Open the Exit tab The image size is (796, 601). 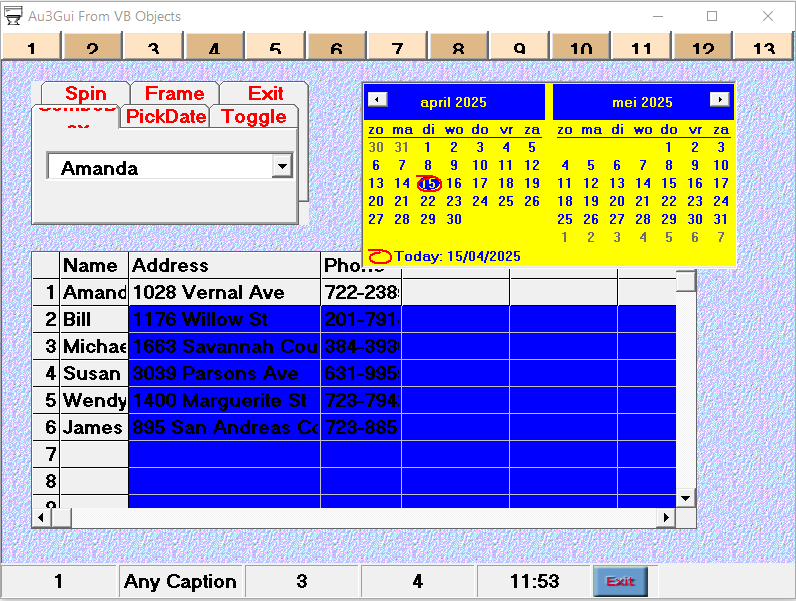[x=265, y=93]
